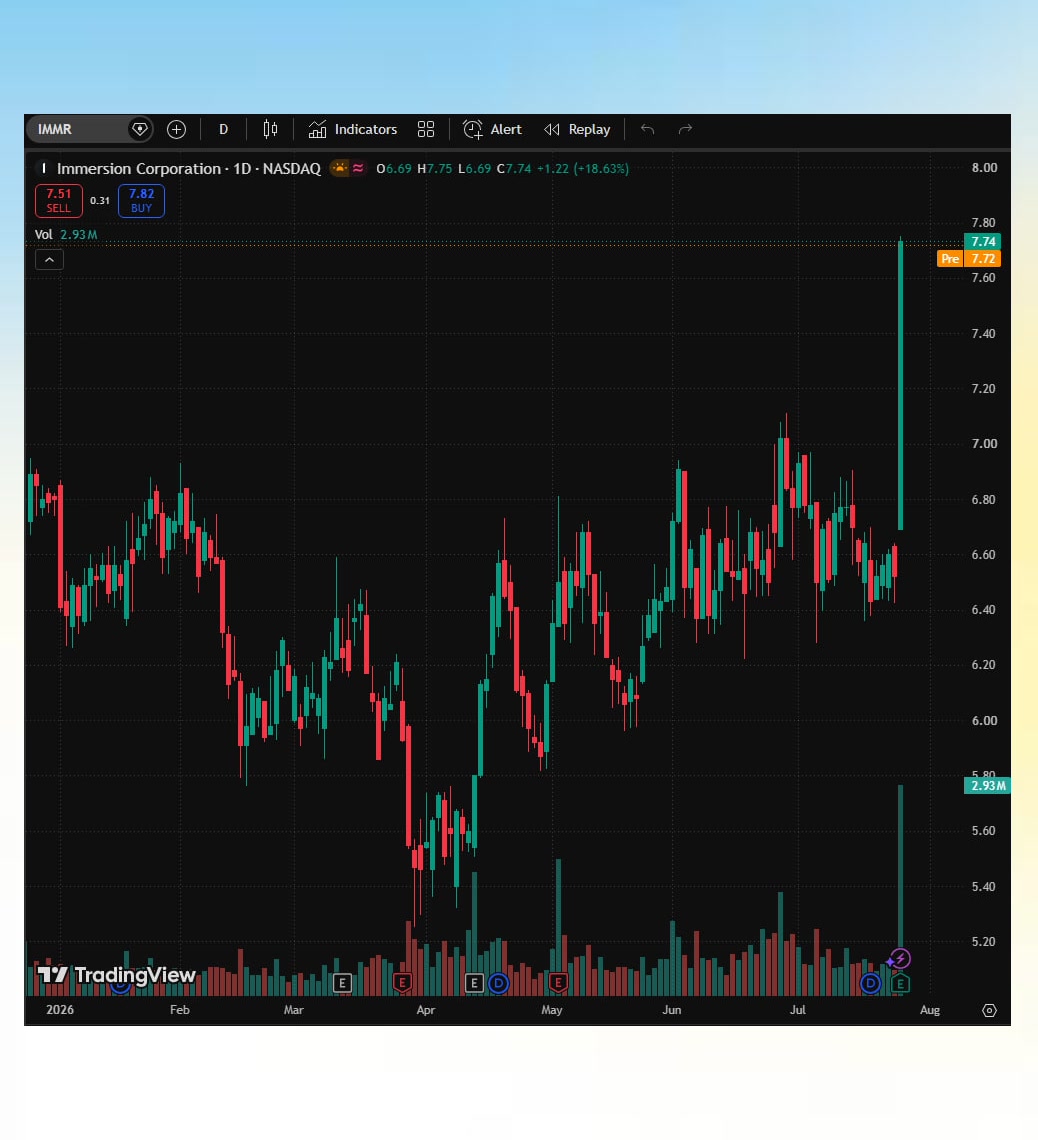
Task: Click the 7.82 BUY button
Action: (142, 201)
